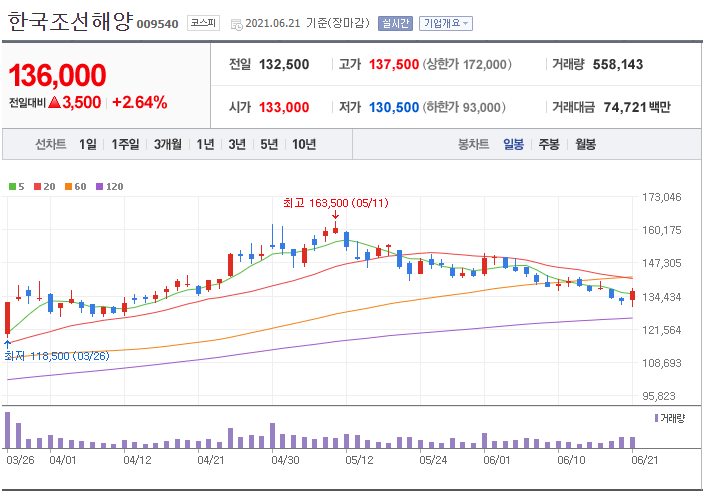This screenshot has width=703, height=491.
Task: Click the high price value 137,500
Action: (x=394, y=65)
